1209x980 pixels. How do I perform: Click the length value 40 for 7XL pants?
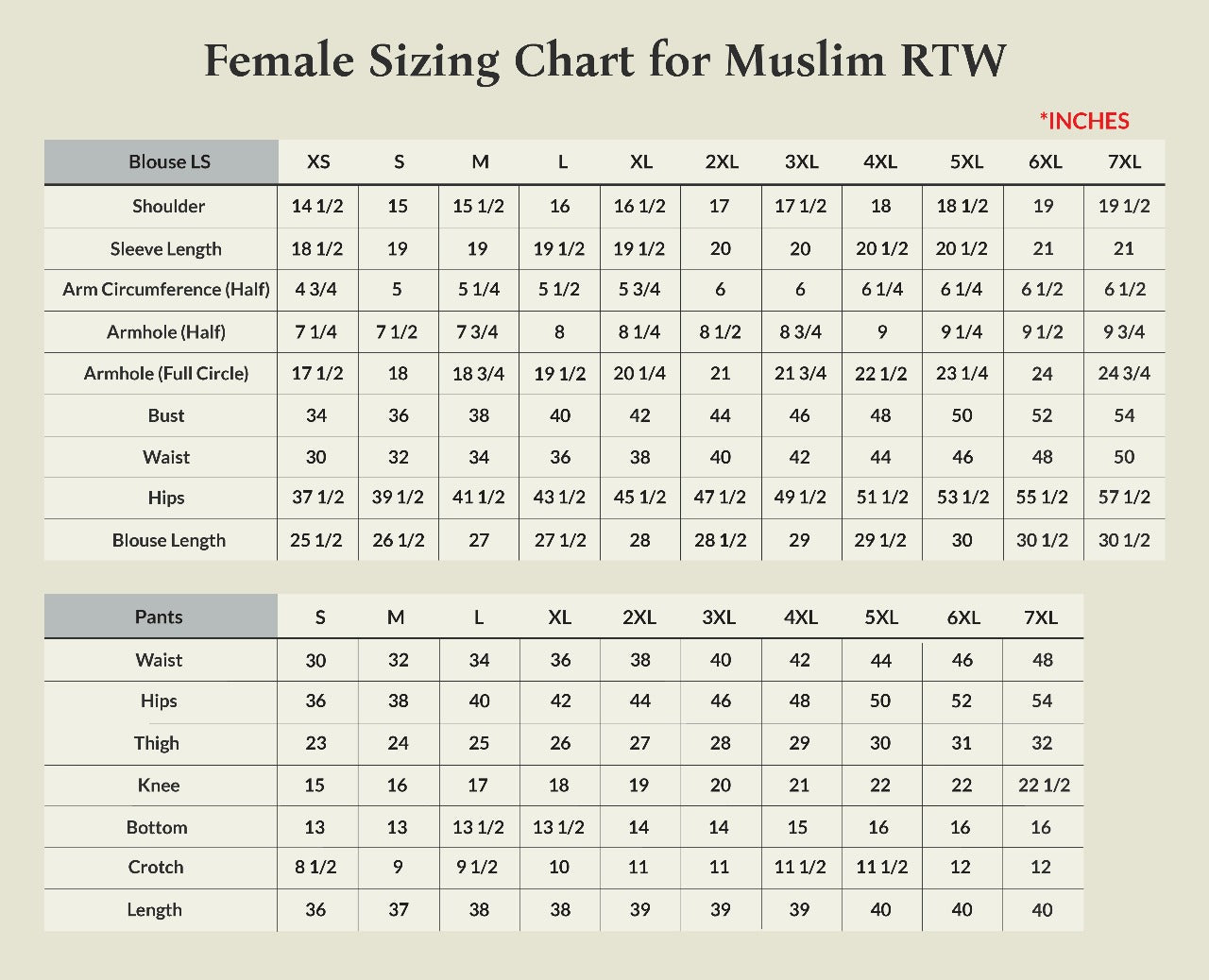(x=1041, y=910)
